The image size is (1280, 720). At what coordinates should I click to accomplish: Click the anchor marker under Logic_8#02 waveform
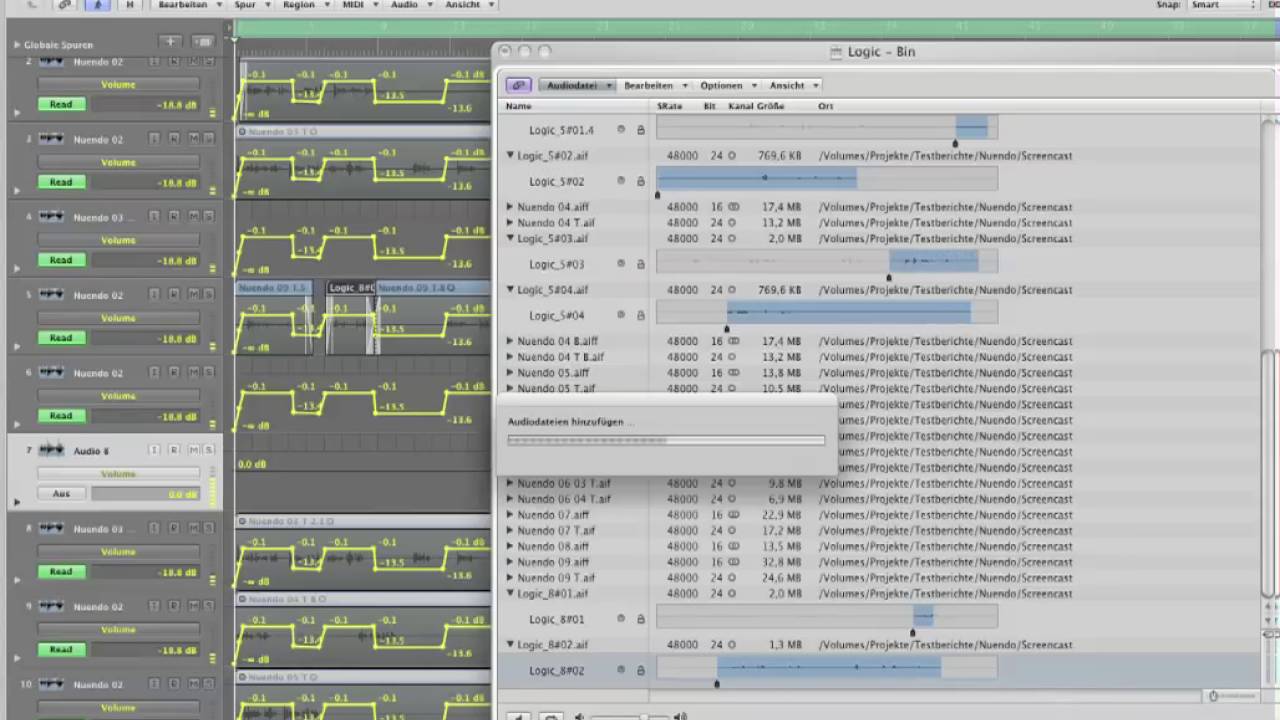point(716,683)
